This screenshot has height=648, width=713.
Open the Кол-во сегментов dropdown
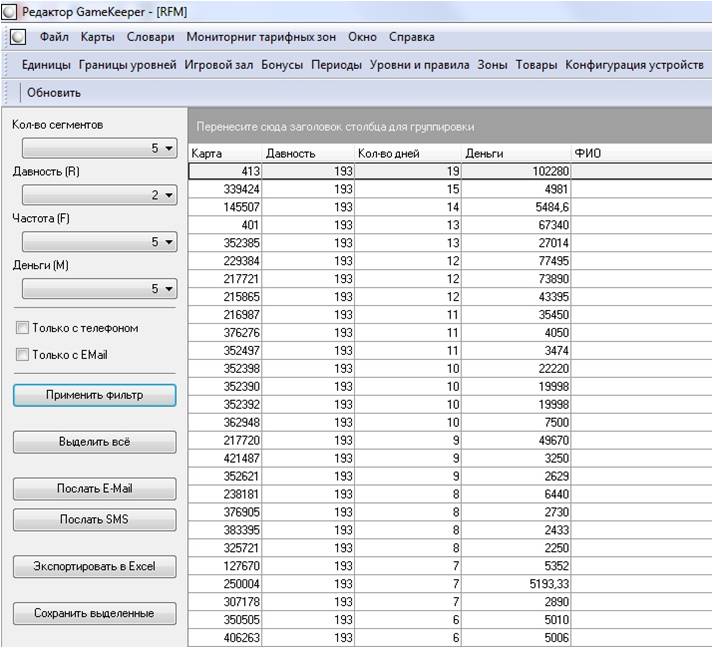pyautogui.click(x=100, y=148)
